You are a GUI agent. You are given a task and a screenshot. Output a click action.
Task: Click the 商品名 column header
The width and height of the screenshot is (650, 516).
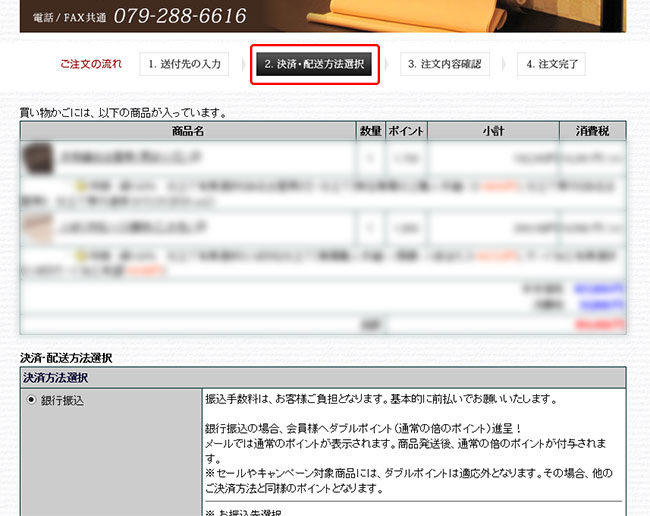coord(188,131)
